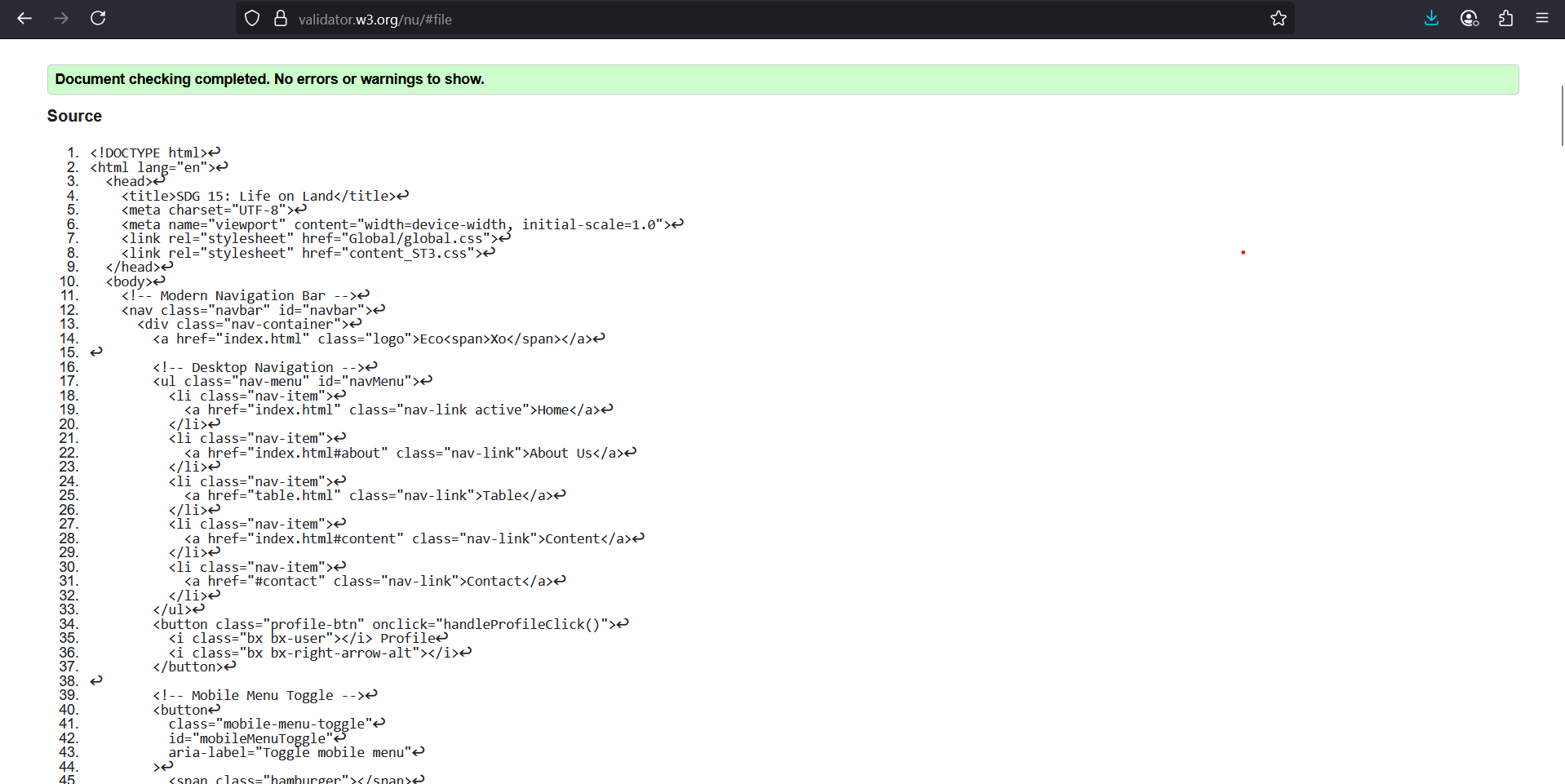Viewport: 1565px width, 784px height.
Task: Click the content_ST3.css stylesheet line
Action: click(308, 253)
